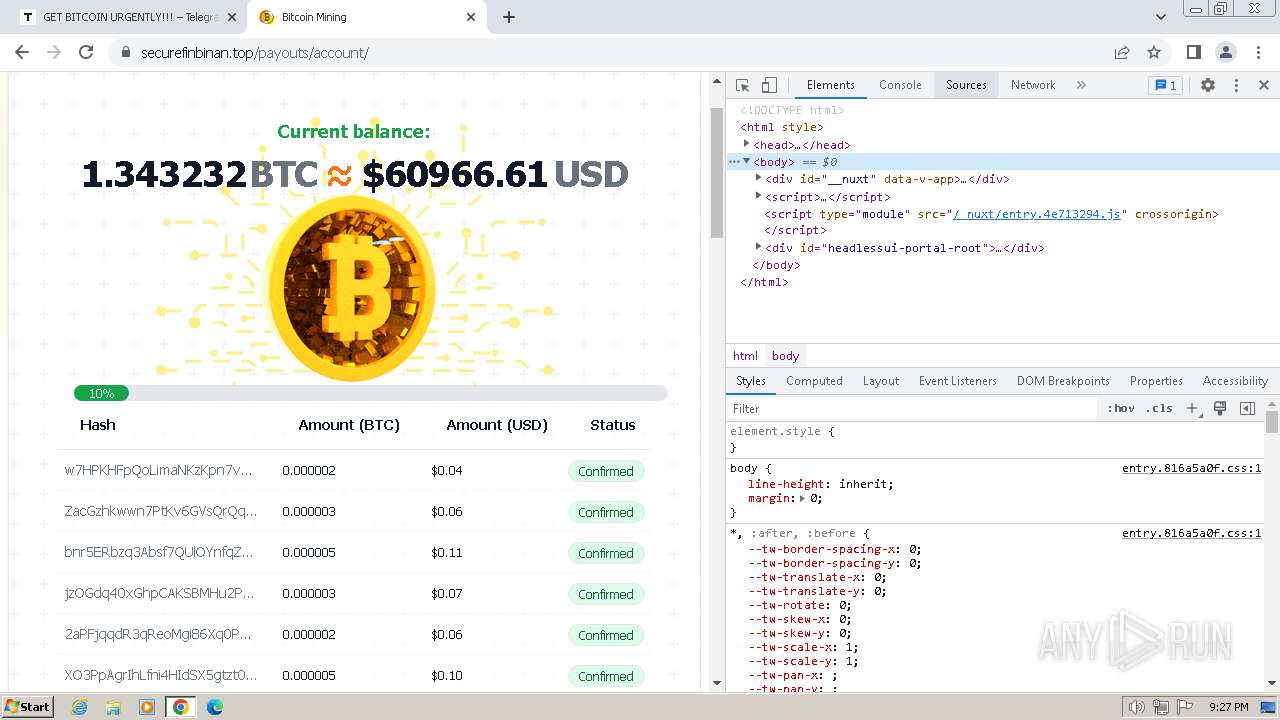Open the DevTools three-dot customize menu
Image resolution: width=1280 pixels, height=720 pixels.
tap(1236, 85)
